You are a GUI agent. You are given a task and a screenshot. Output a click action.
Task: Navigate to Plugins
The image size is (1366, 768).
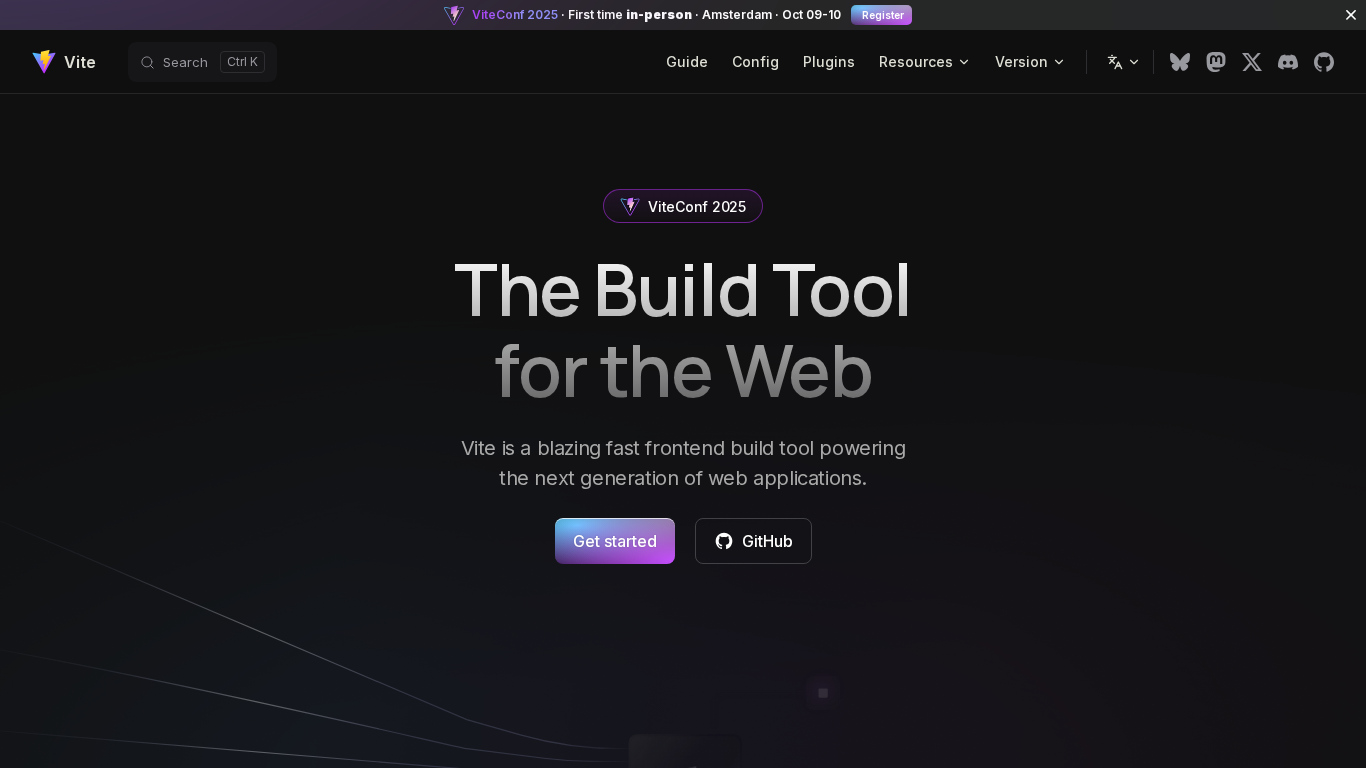point(829,62)
